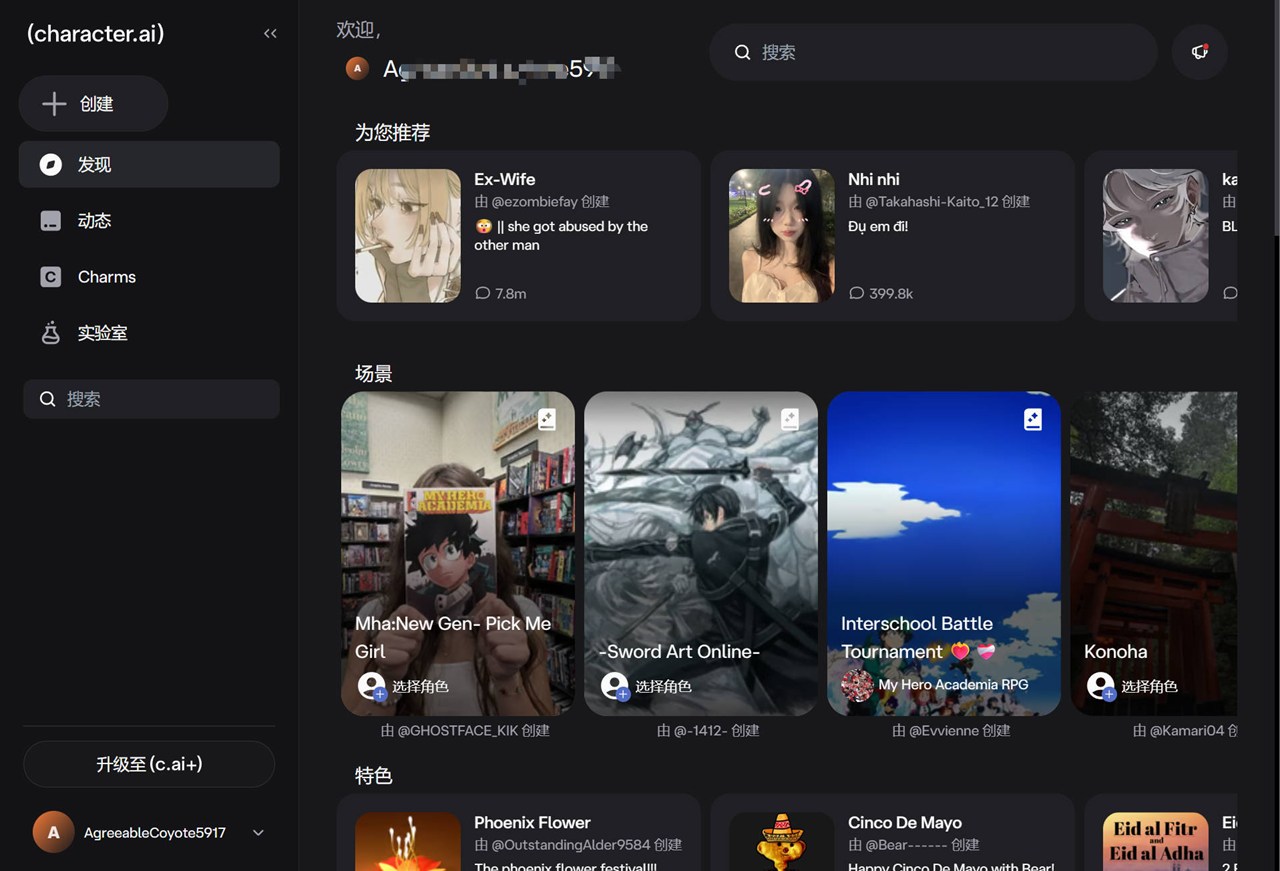
Task: Click the Phoenix Flower title
Action: 533,823
